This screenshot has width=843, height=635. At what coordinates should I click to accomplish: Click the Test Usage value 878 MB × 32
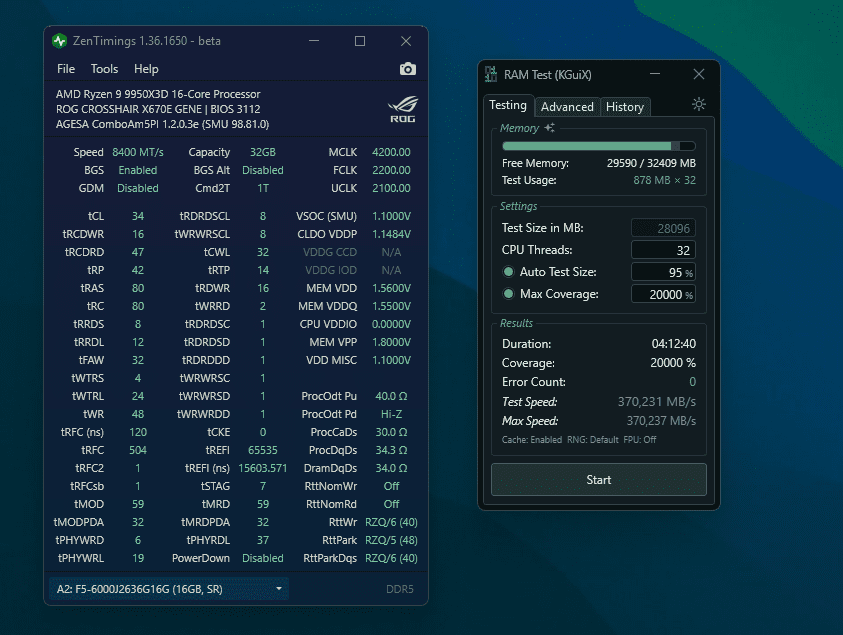tap(664, 180)
